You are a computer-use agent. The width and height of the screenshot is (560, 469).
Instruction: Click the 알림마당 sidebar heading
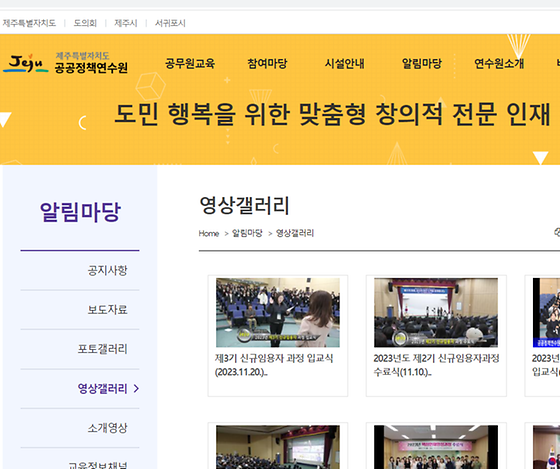point(80,212)
